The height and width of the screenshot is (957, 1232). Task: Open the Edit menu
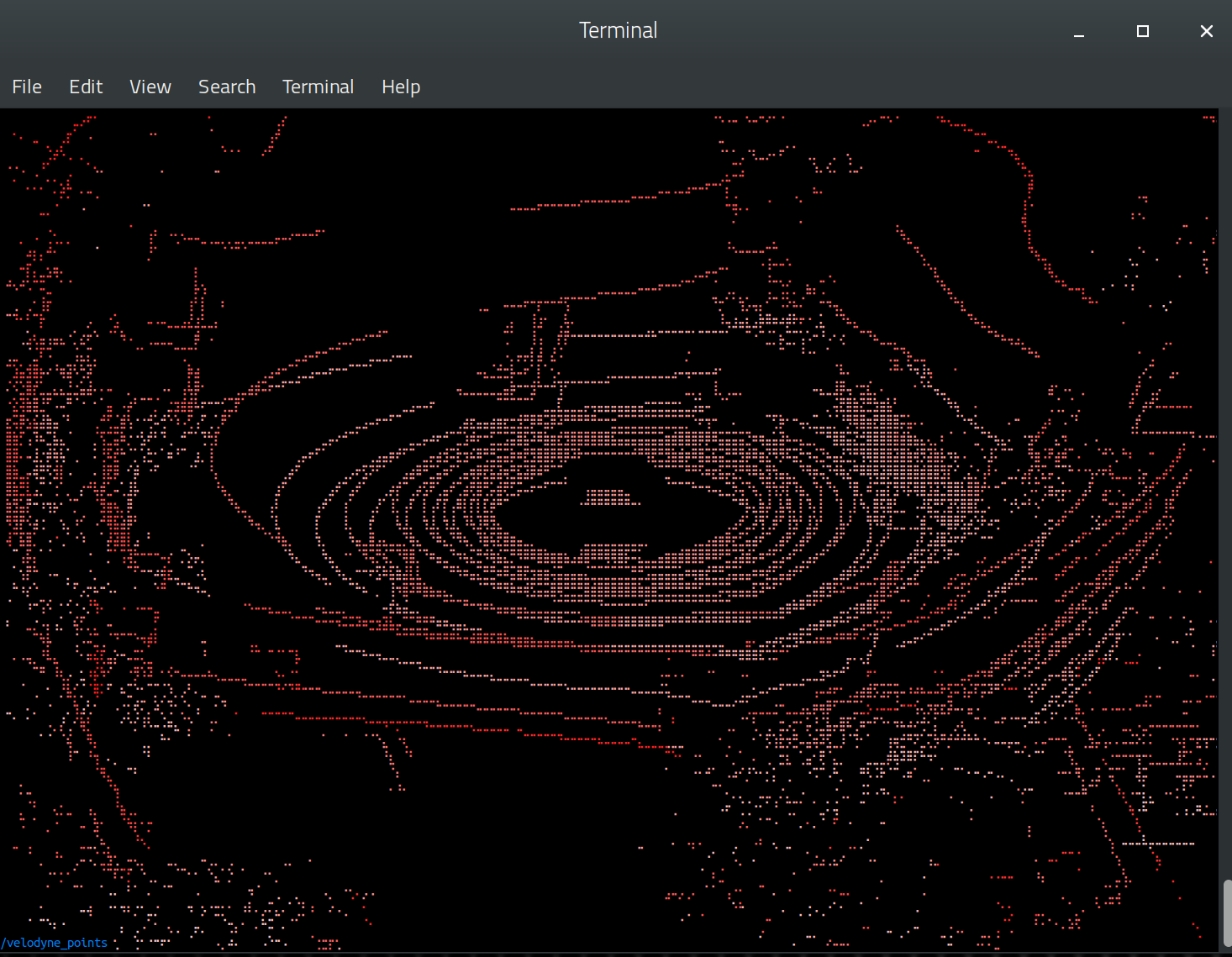(x=86, y=87)
